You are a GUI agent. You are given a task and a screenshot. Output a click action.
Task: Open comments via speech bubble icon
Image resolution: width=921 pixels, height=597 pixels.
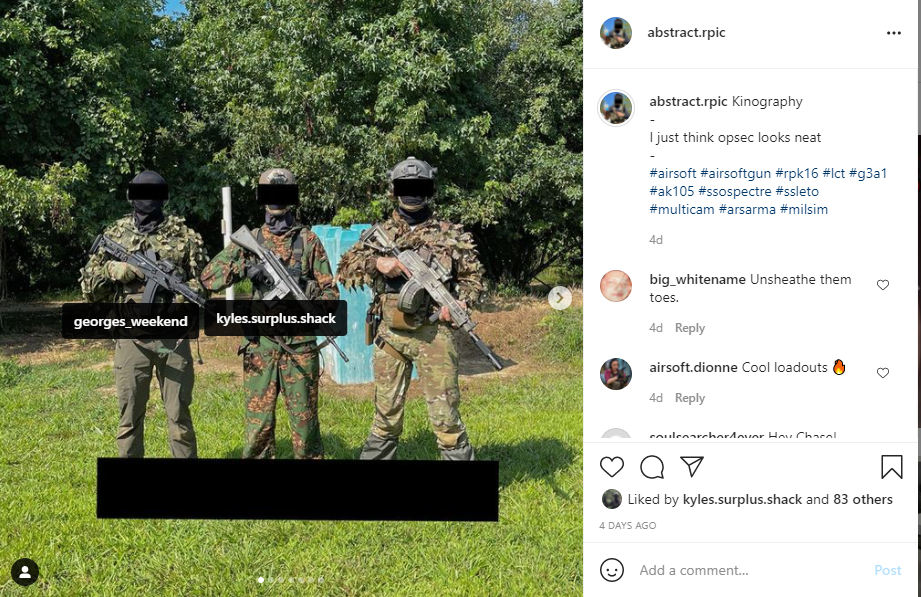point(652,467)
